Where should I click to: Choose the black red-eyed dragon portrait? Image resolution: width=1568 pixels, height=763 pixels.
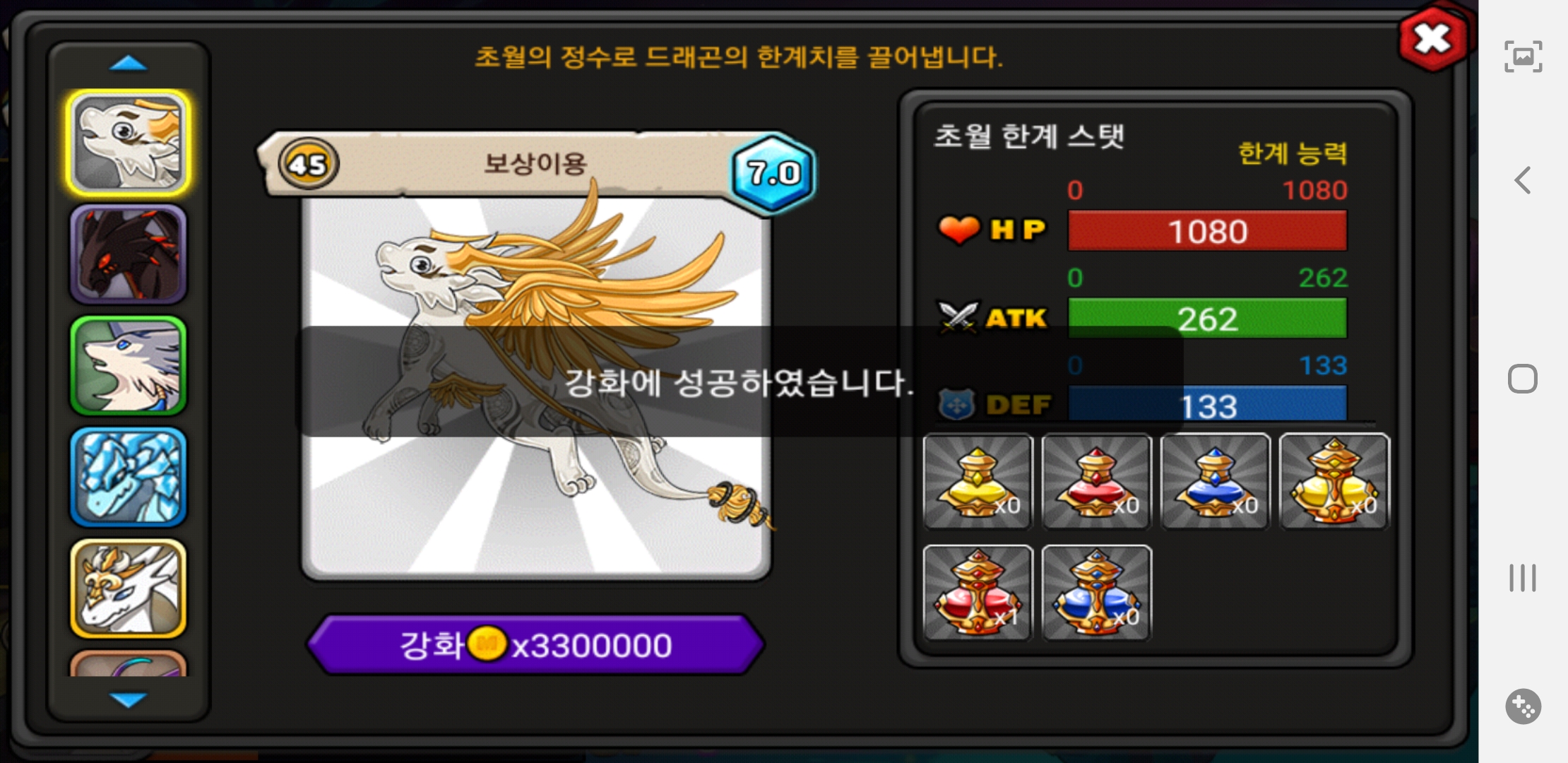pos(128,254)
